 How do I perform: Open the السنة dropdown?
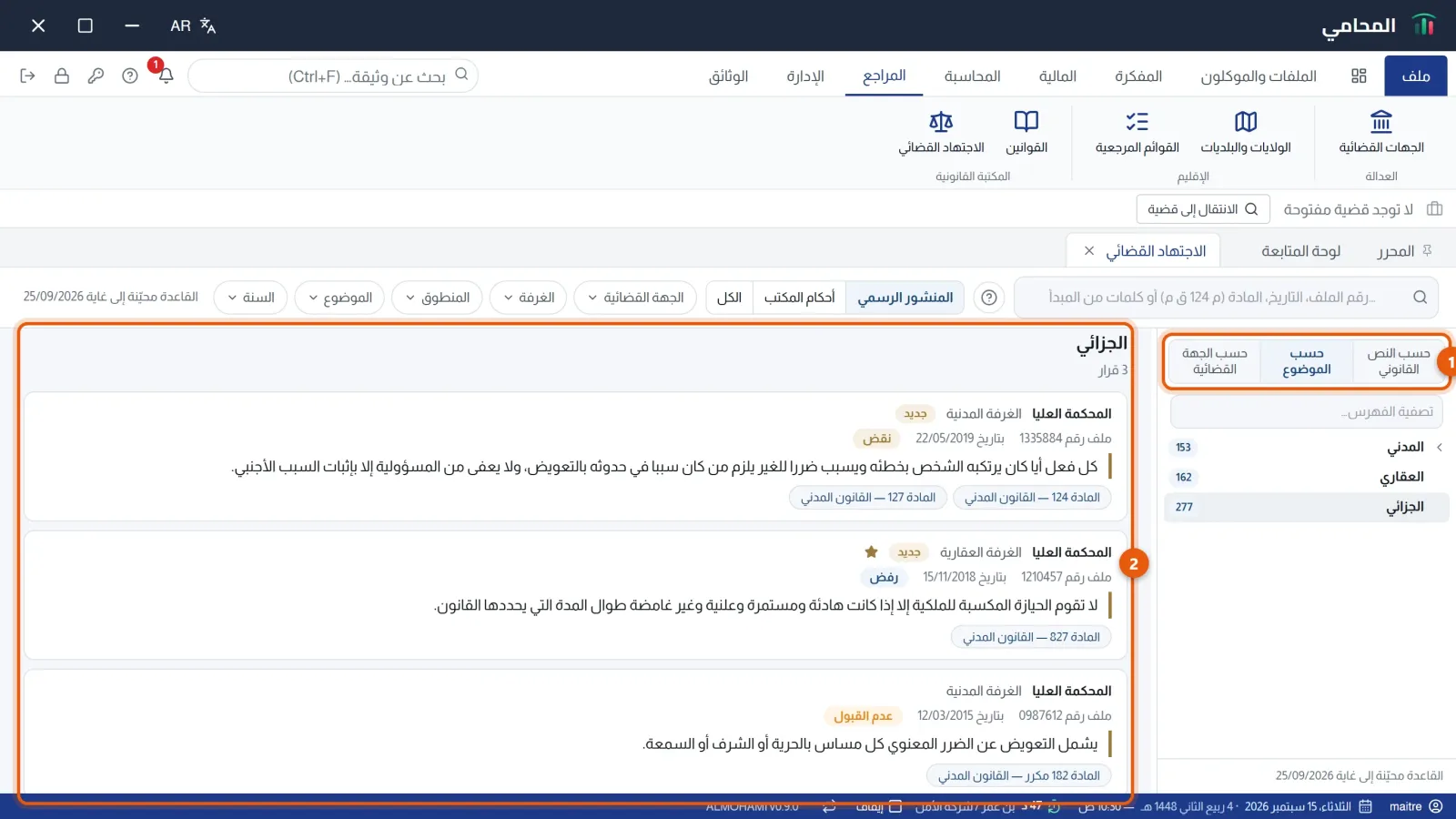(250, 298)
